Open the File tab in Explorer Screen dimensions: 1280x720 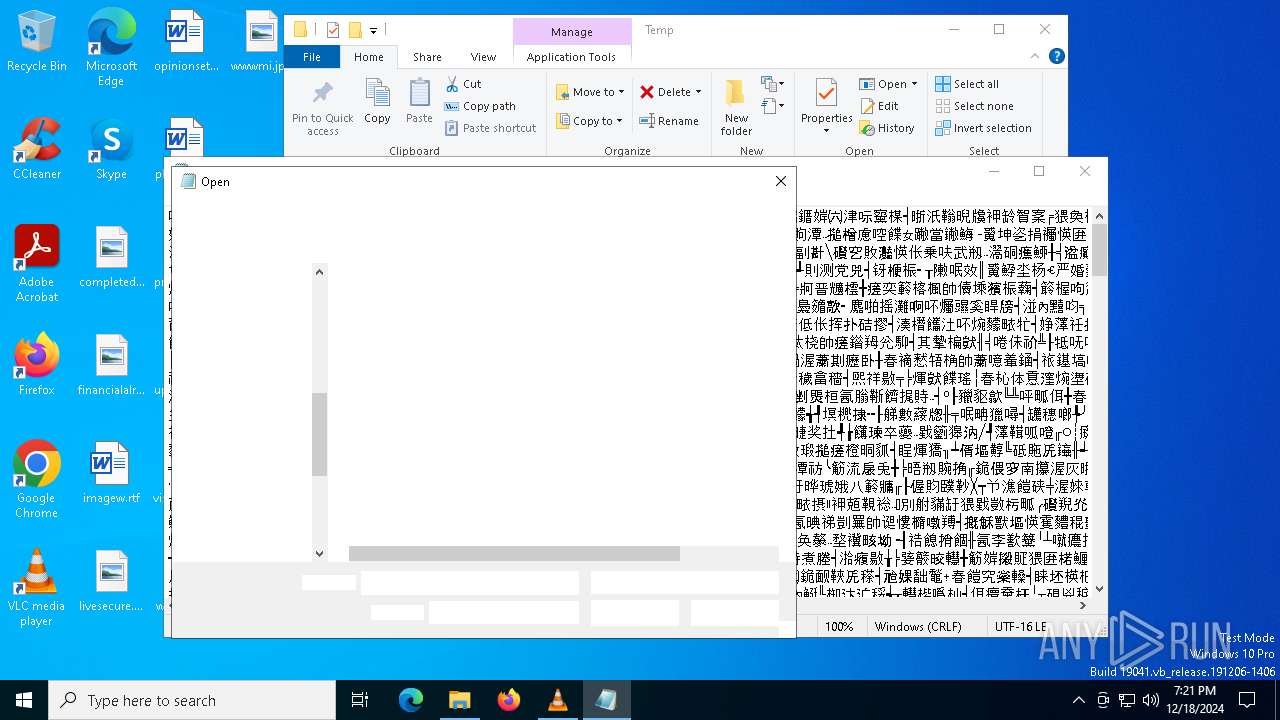pos(312,57)
